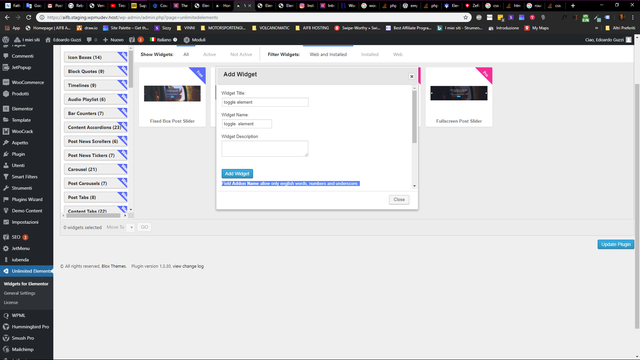Select the Block Quotes (9) category
The width and height of the screenshot is (640, 360).
[x=96, y=71]
